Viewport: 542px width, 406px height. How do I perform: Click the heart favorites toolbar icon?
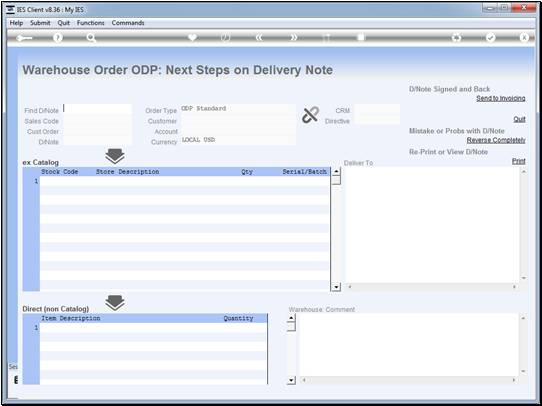[x=192, y=37]
